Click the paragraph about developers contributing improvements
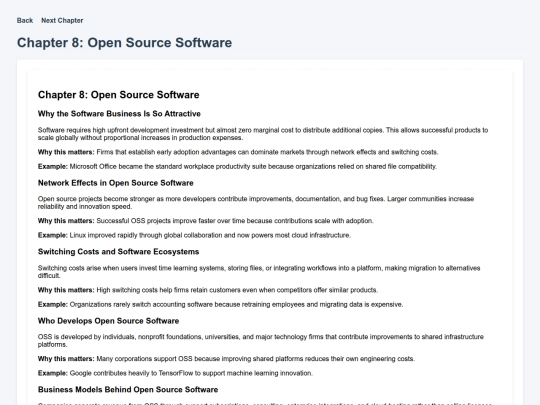The height and width of the screenshot is (405, 540). 256,203
